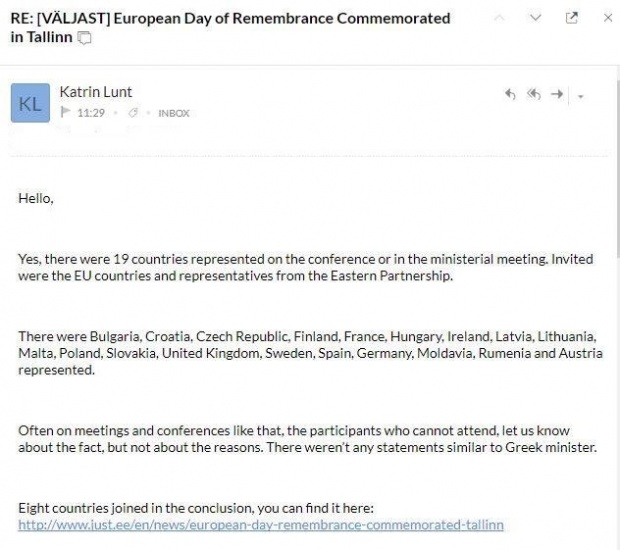The width and height of the screenshot is (620, 550).
Task: Close the email reading pane
Action: (607, 18)
